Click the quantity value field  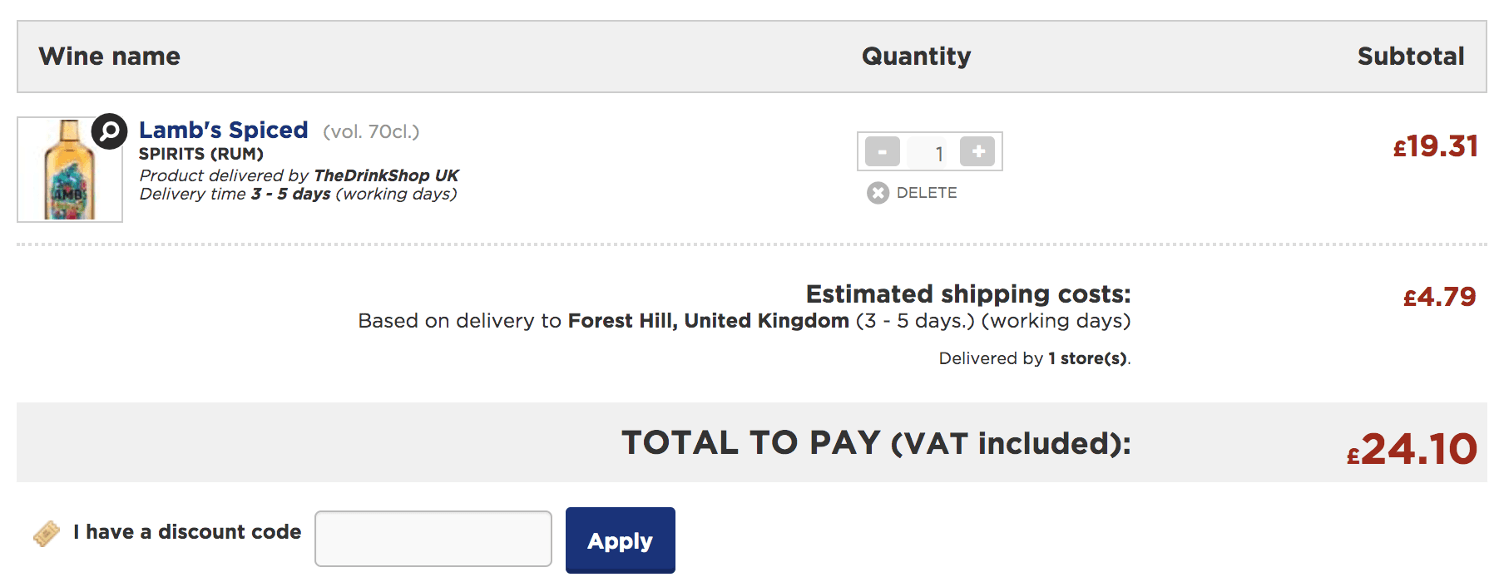click(x=930, y=152)
